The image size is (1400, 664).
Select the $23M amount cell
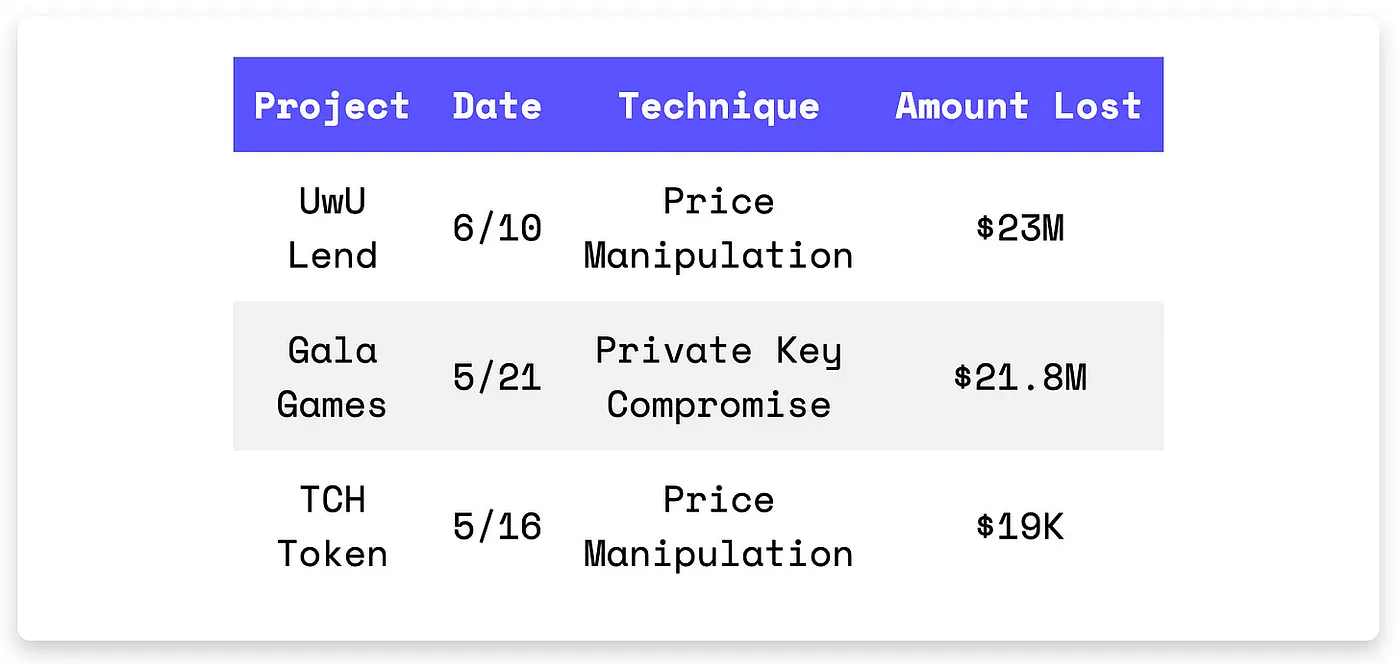(x=1020, y=229)
